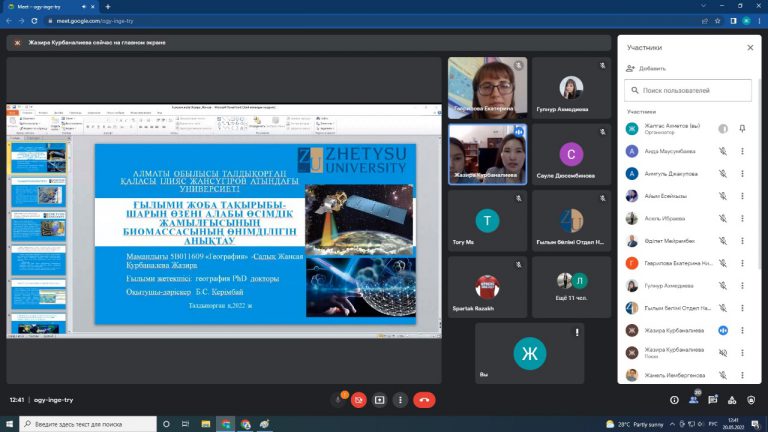768x432 pixels.
Task: Click the Windows Start button
Action: (8, 424)
